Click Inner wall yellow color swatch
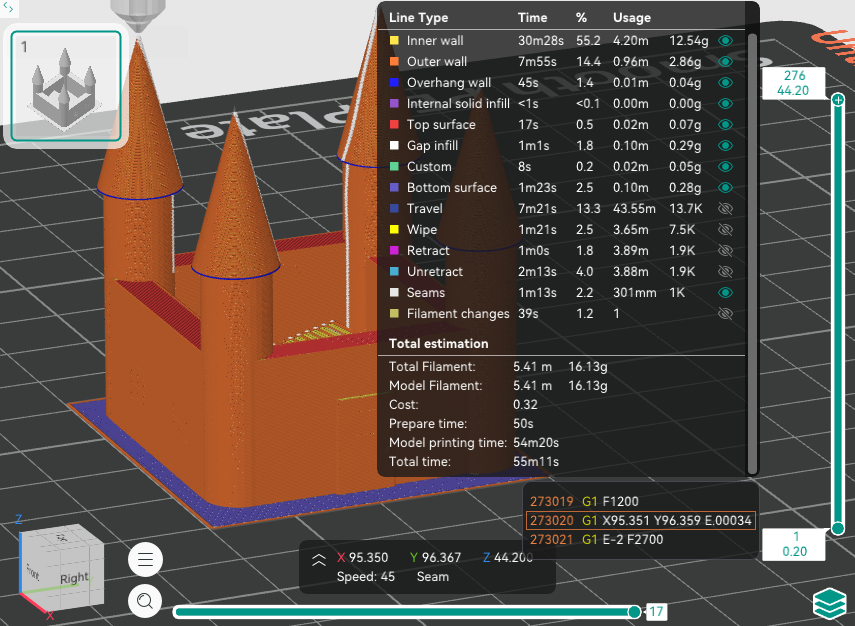855x626 pixels. coord(394,40)
